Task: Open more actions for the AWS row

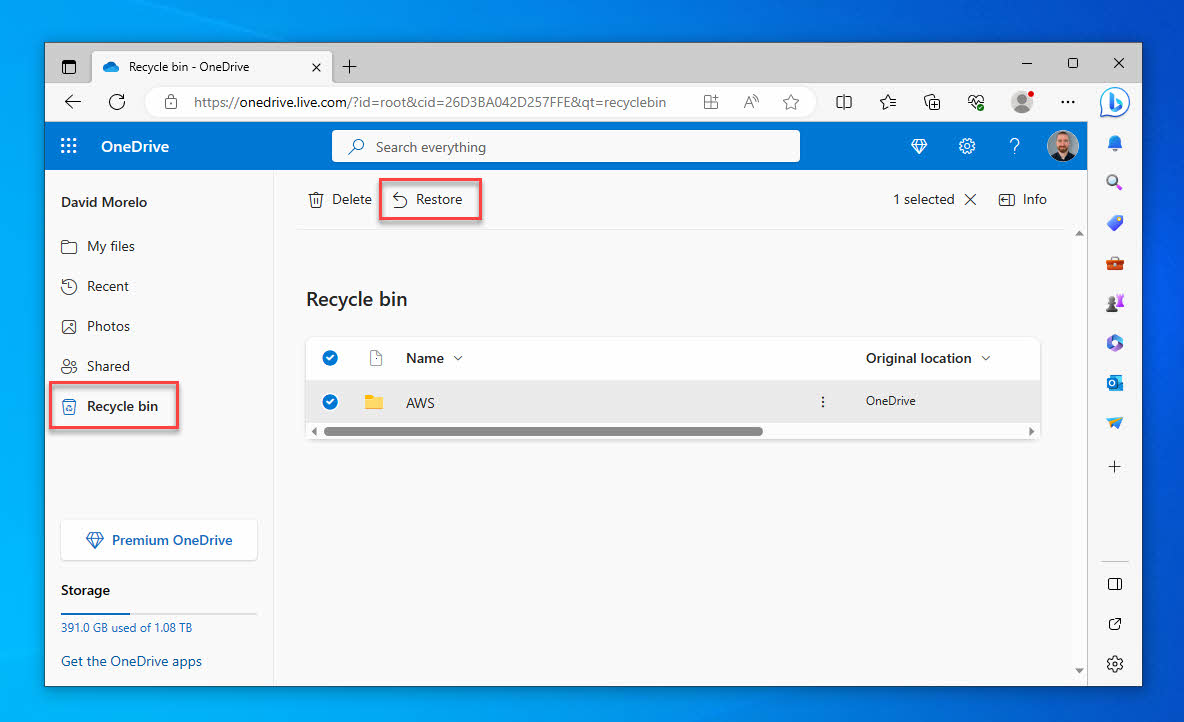Action: (822, 402)
